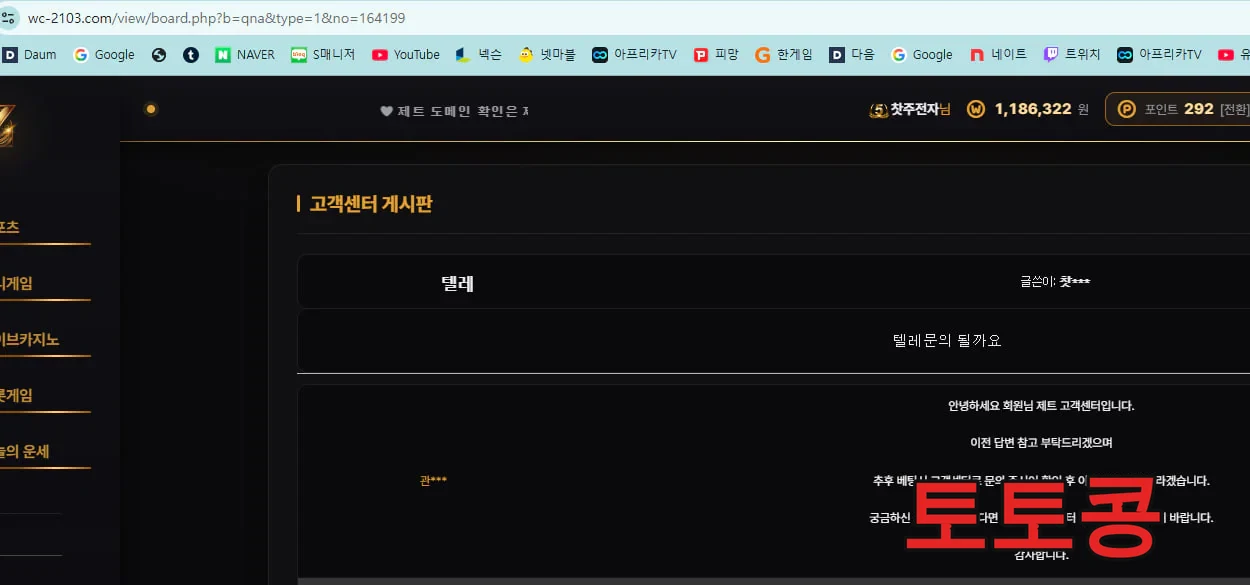Open the 다음 bookmark

(852, 55)
